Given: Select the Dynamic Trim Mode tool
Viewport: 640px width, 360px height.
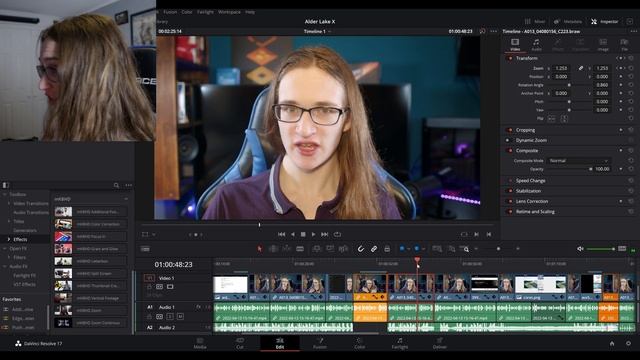Looking at the screenshot, I should 287,249.
